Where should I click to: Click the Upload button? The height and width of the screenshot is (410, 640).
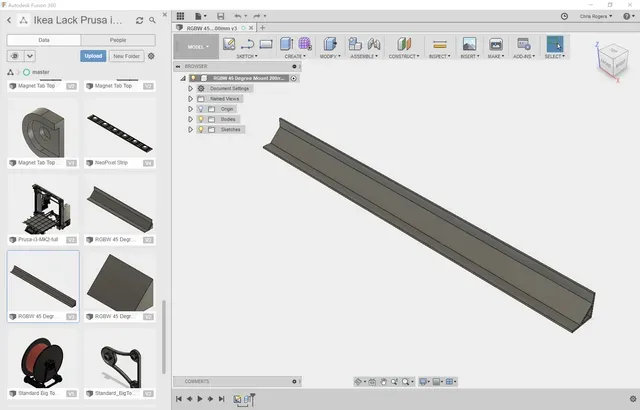(93, 56)
